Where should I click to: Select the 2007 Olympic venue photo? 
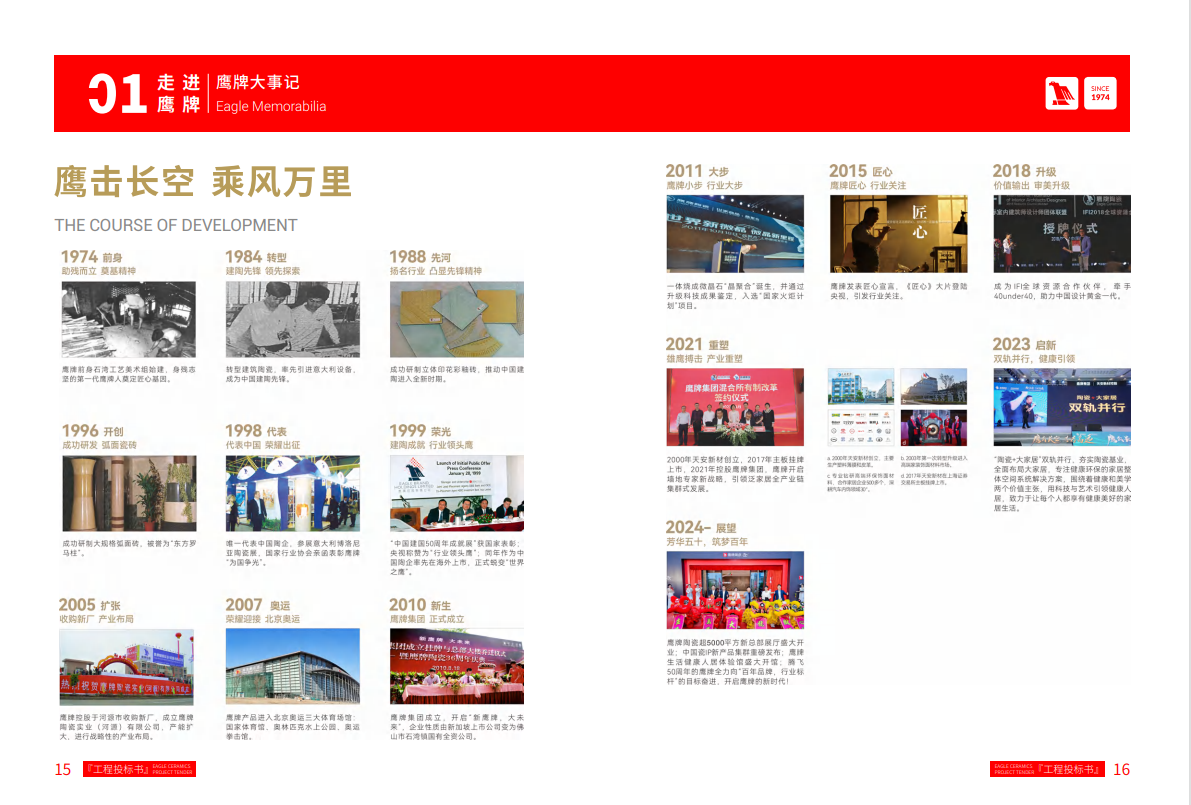point(292,666)
